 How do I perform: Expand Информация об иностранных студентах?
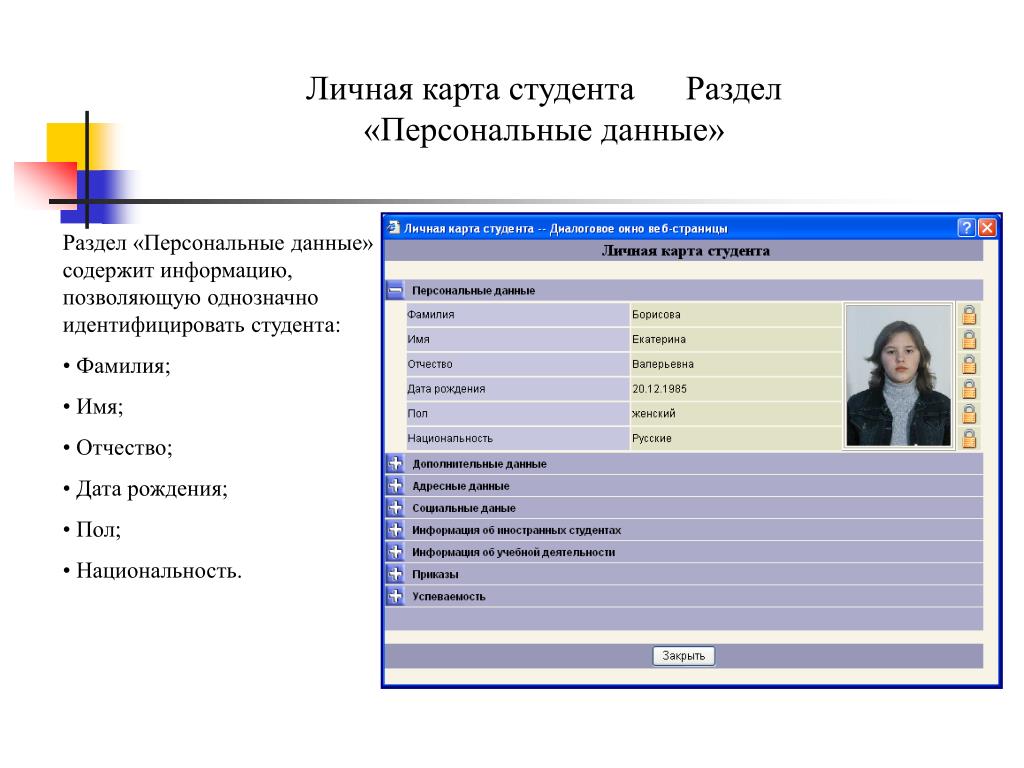tap(395, 530)
